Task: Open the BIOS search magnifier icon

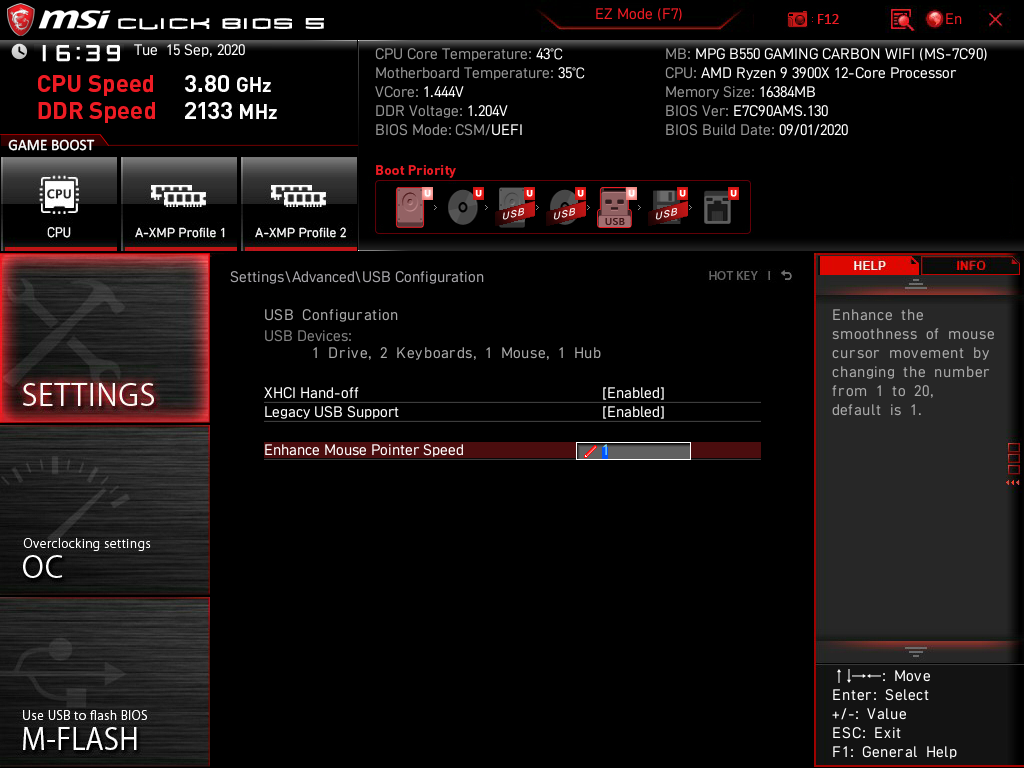Action: pos(901,20)
